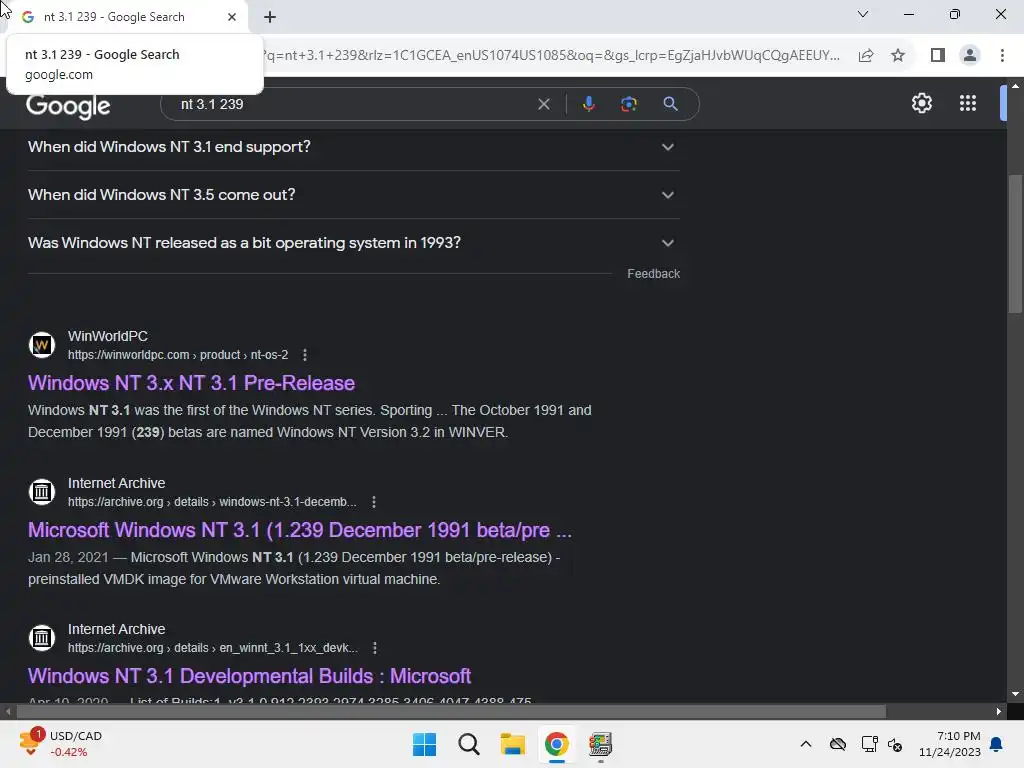Open the Windows Start menu
The width and height of the screenshot is (1024, 768).
(x=424, y=744)
